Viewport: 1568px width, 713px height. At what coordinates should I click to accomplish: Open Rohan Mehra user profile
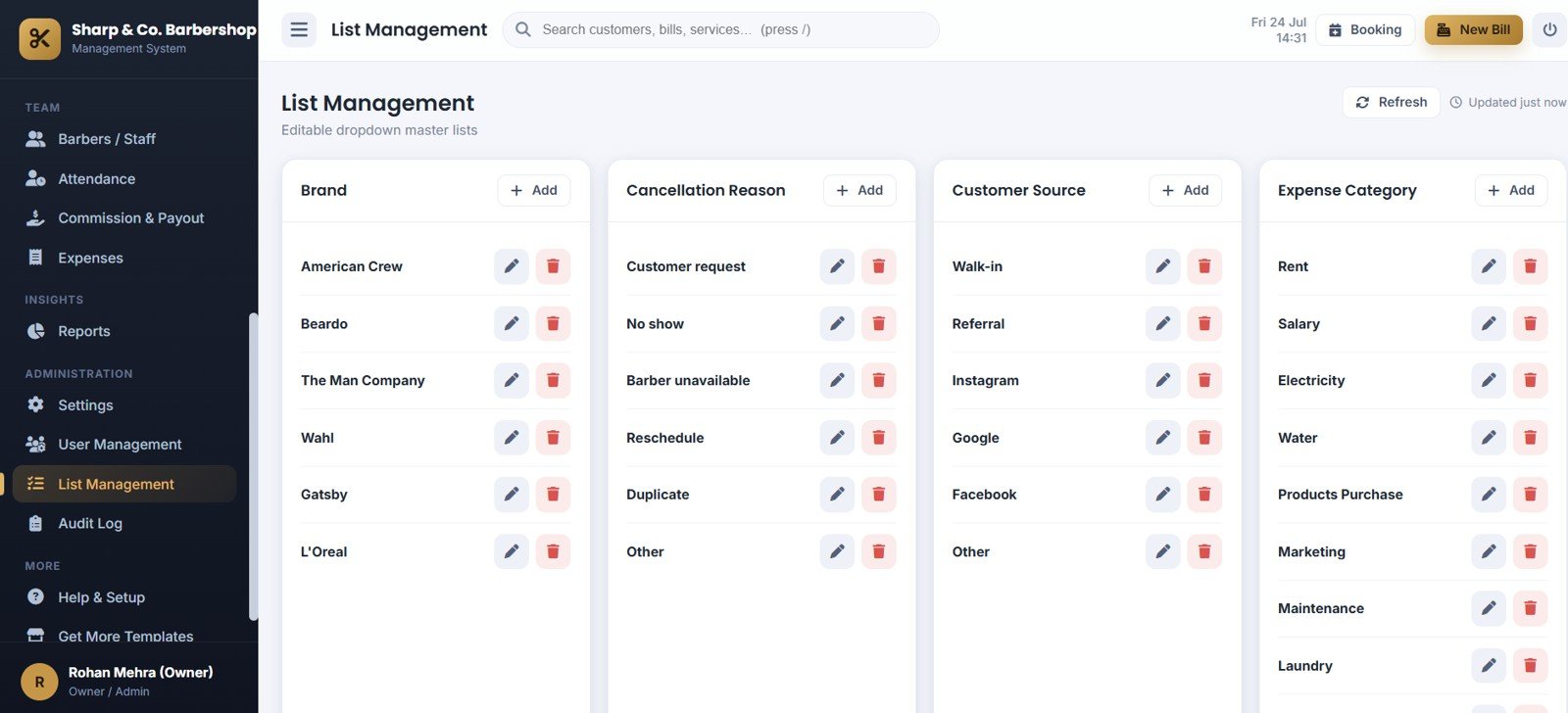(x=128, y=681)
